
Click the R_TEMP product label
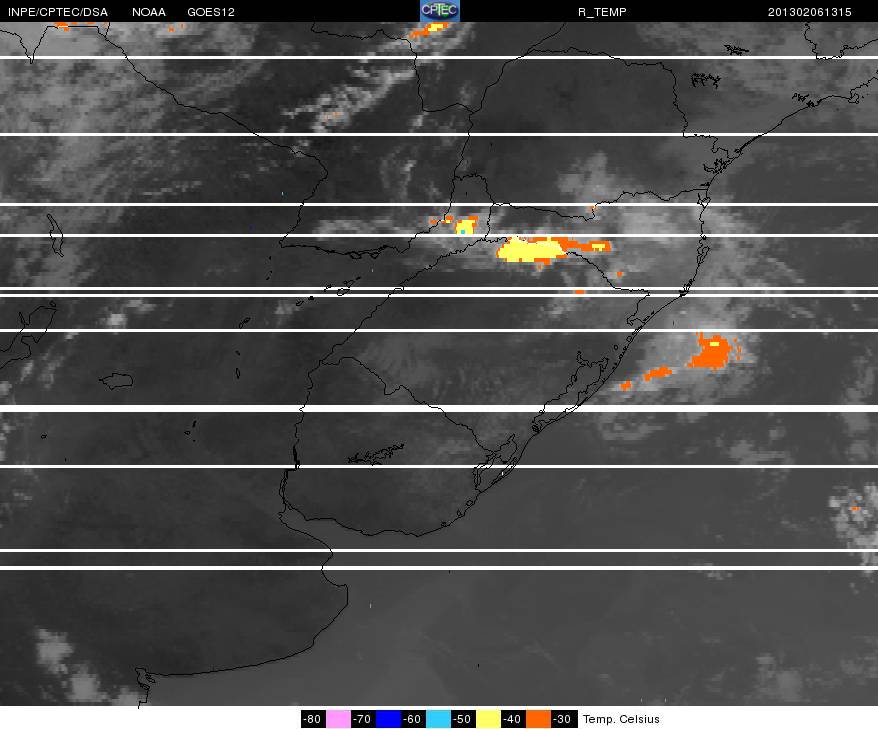602,12
